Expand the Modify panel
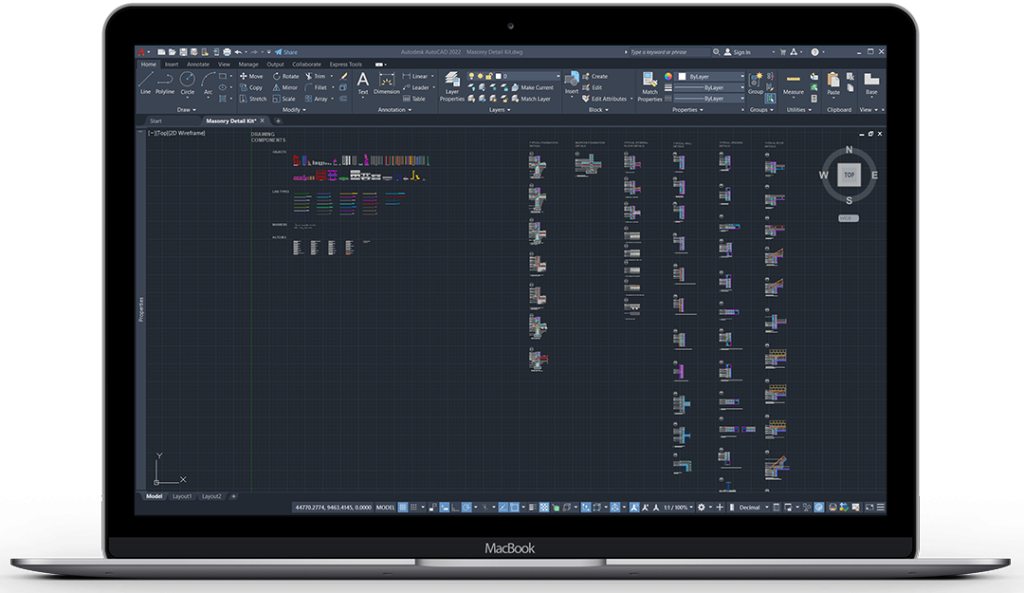Image resolution: width=1024 pixels, height=593 pixels. click(294, 110)
